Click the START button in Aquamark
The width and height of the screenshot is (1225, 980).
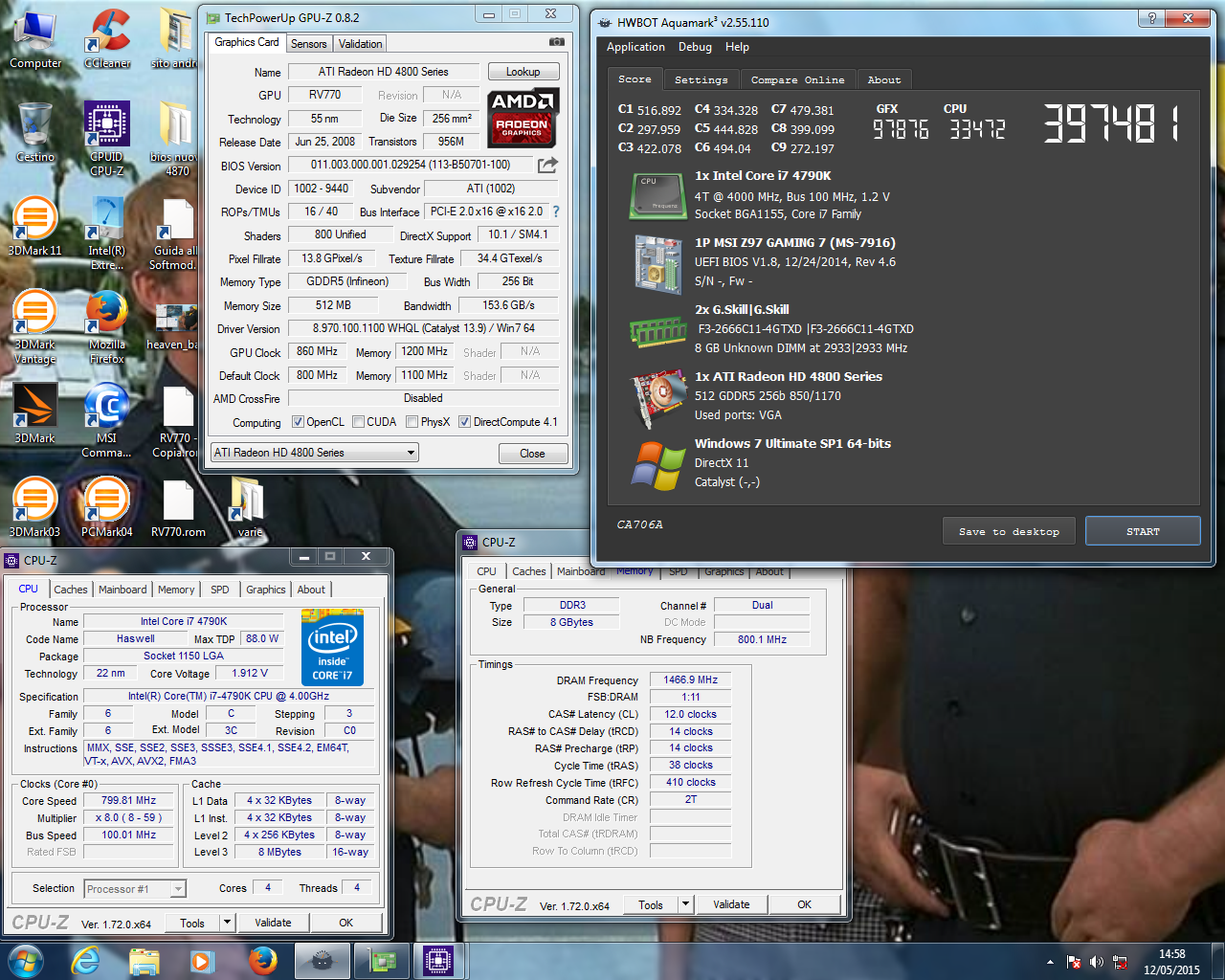pyautogui.click(x=1143, y=531)
